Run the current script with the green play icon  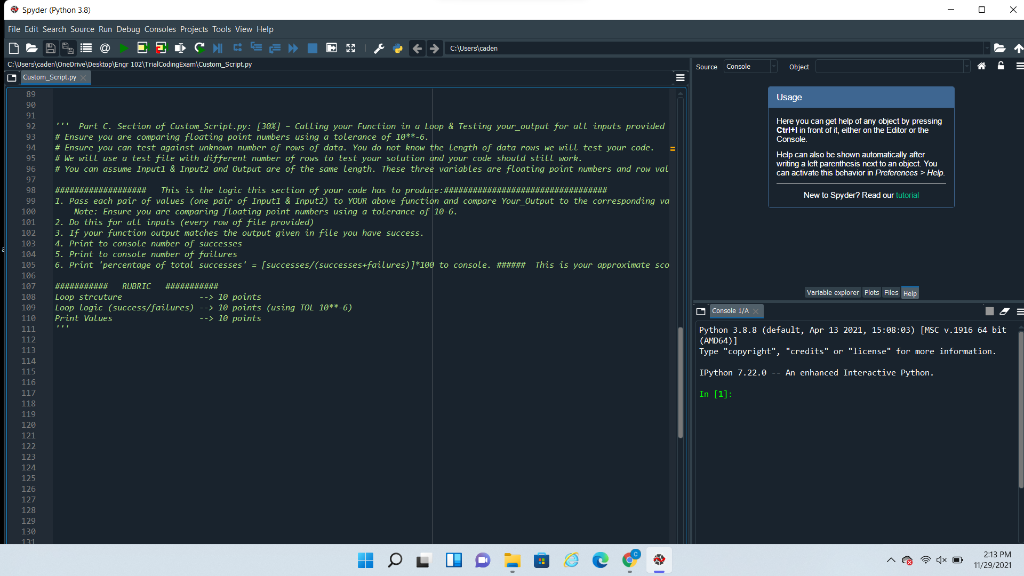point(125,48)
